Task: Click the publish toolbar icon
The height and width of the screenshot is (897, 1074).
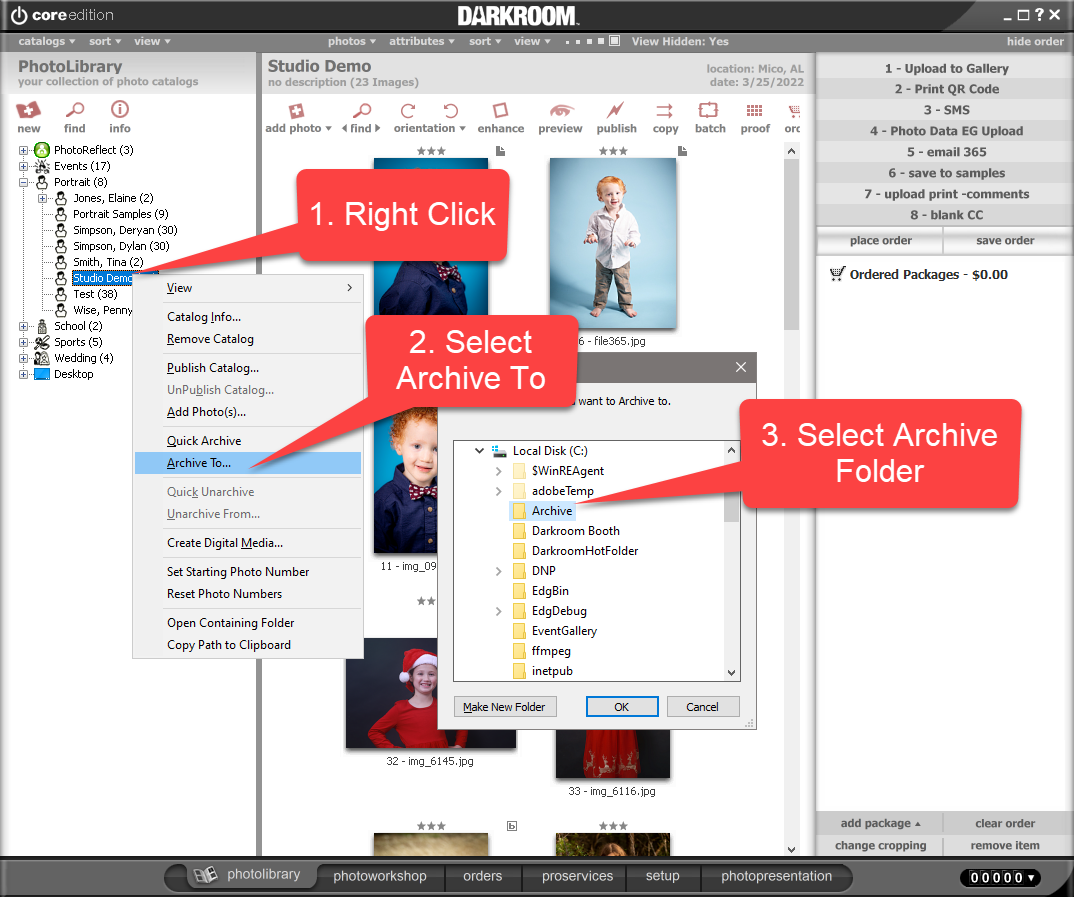Action: tap(615, 110)
